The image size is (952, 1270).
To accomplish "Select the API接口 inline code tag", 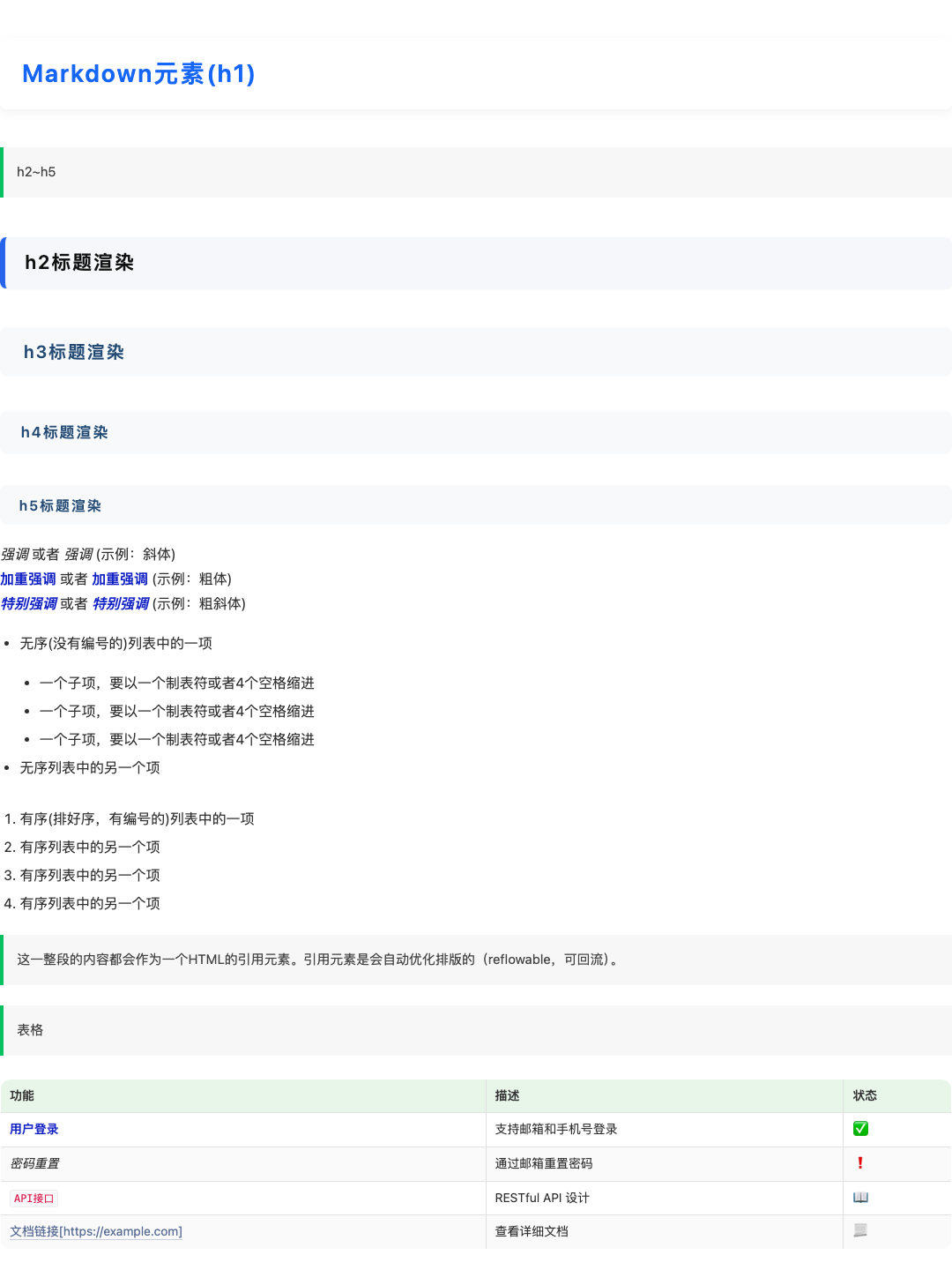I will click(x=34, y=1199).
